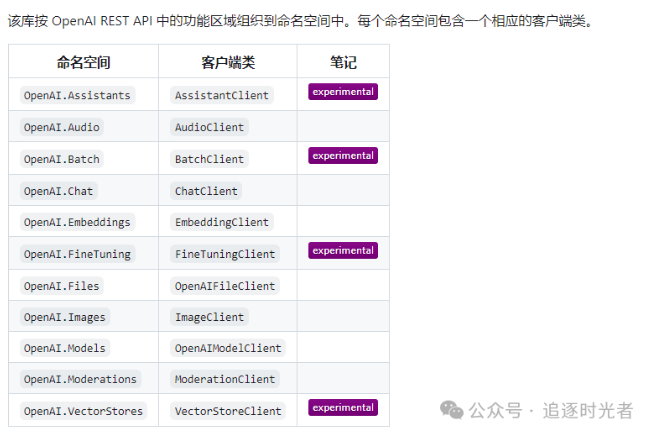Click the WeChat logo in the watermark
The width and height of the screenshot is (666, 441).
point(452,410)
